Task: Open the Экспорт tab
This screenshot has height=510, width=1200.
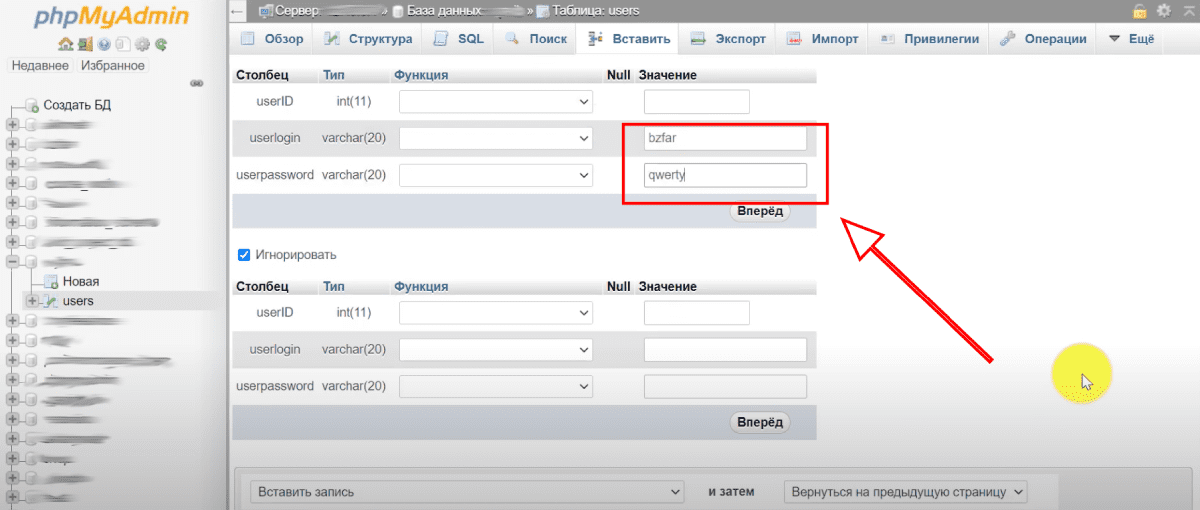Action: tap(729, 39)
